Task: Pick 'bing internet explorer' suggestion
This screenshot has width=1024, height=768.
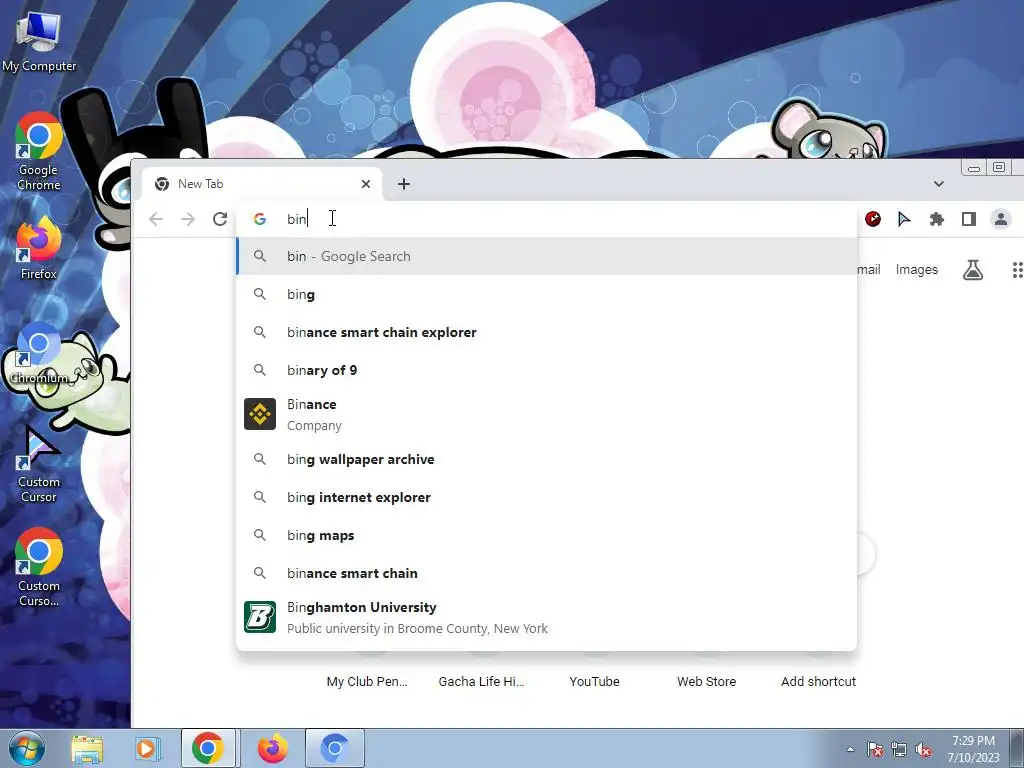Action: tap(547, 497)
